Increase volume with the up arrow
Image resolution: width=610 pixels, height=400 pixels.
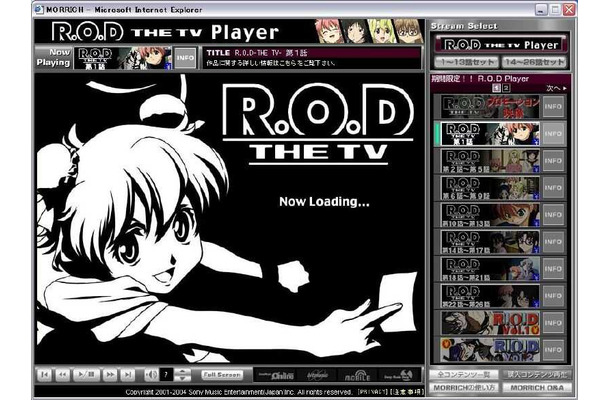182,371
